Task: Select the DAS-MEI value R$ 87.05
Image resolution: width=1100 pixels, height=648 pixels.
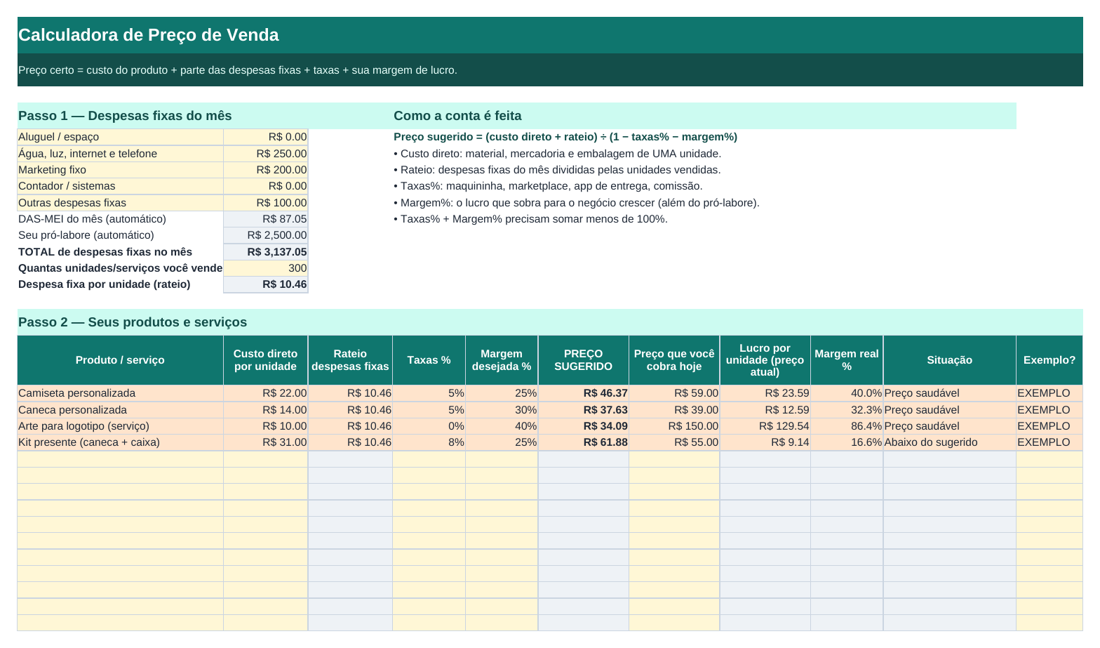Action: click(x=266, y=219)
